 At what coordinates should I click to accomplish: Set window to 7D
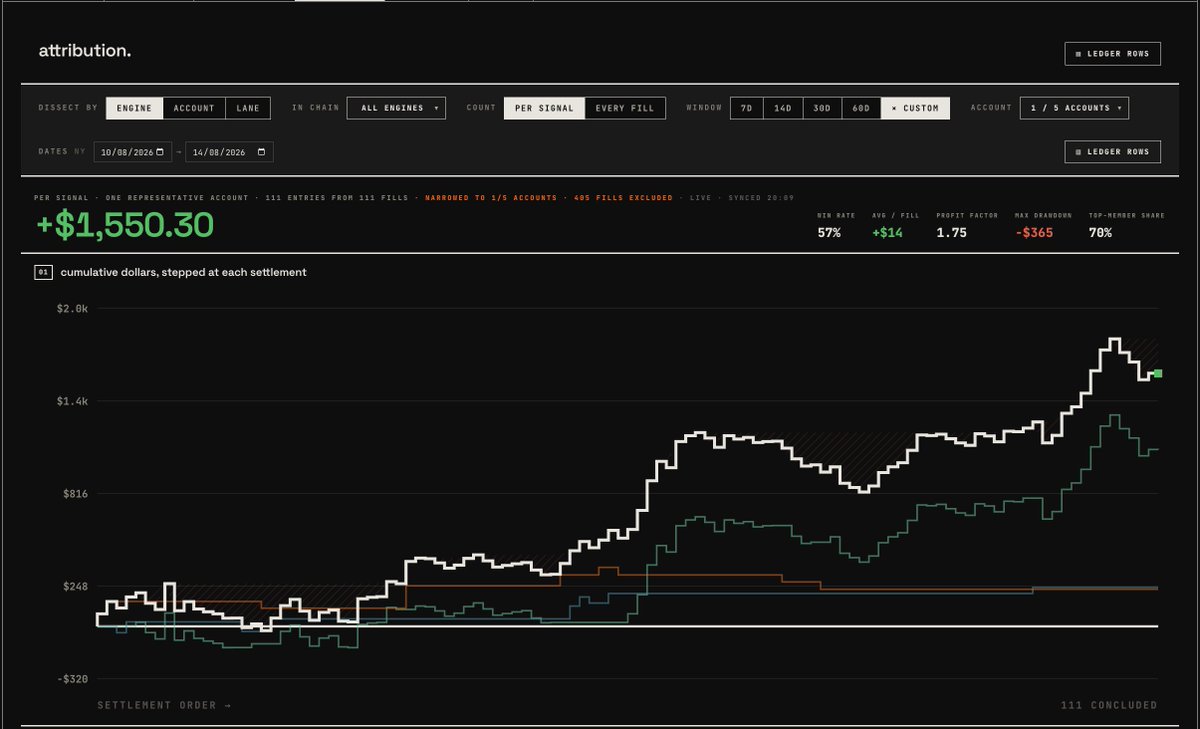click(x=746, y=108)
